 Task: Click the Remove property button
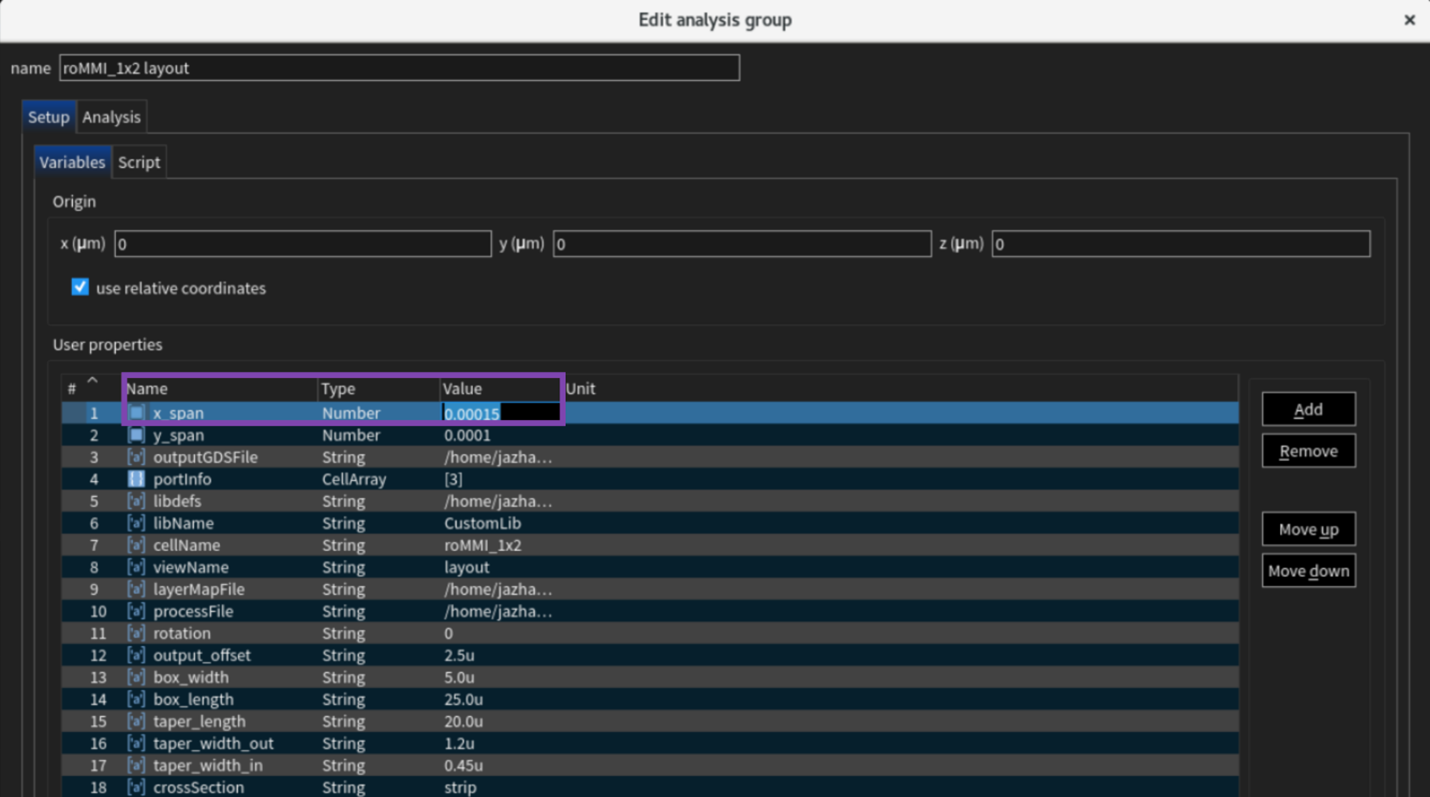tap(1308, 451)
